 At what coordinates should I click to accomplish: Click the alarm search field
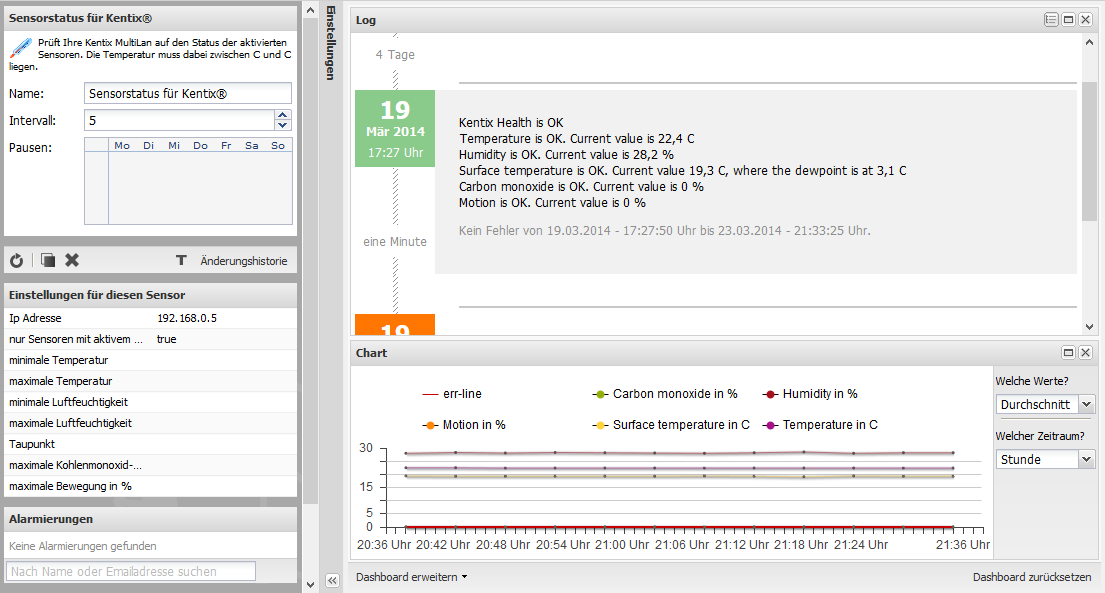point(131,571)
